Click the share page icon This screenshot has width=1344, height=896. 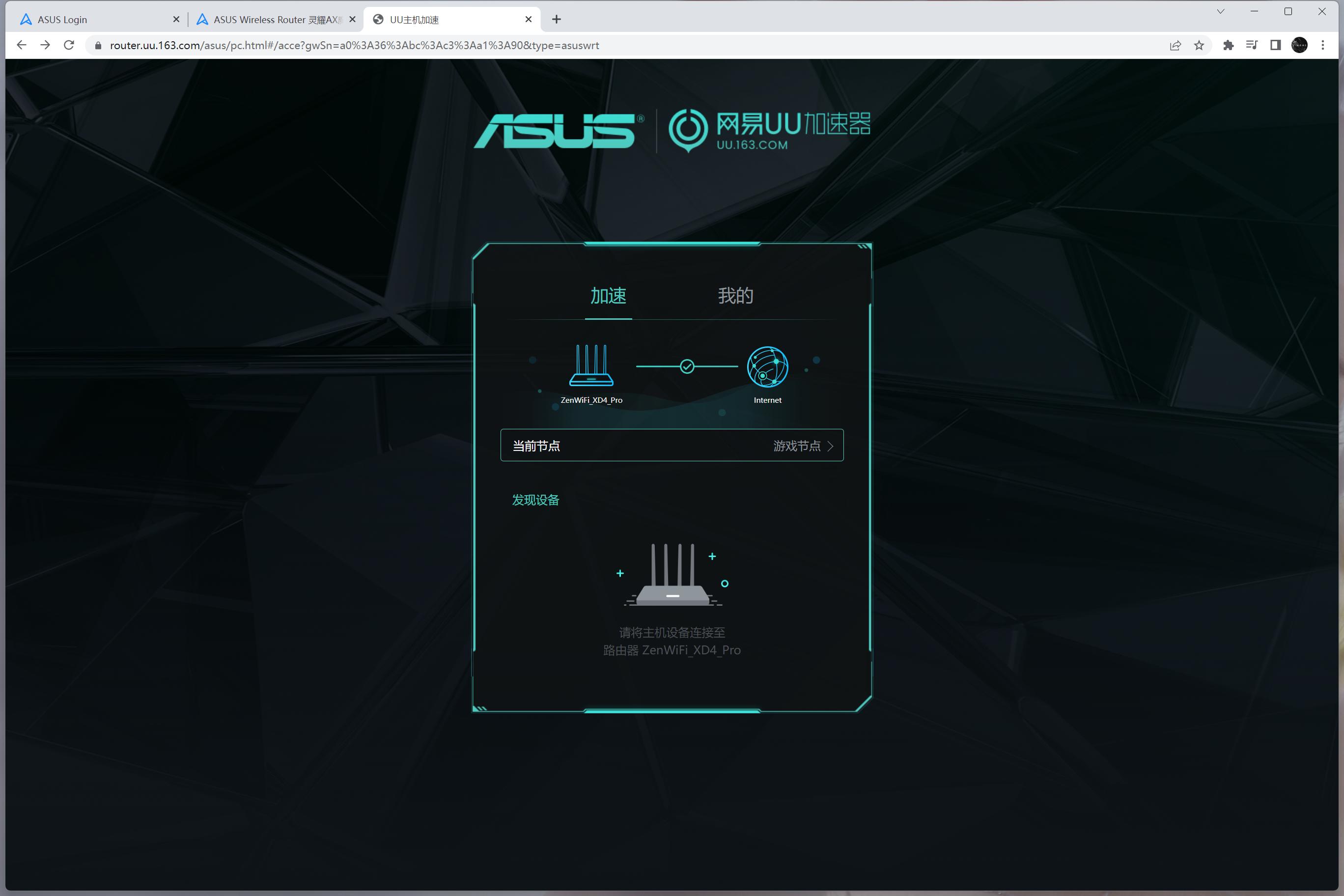(1175, 46)
